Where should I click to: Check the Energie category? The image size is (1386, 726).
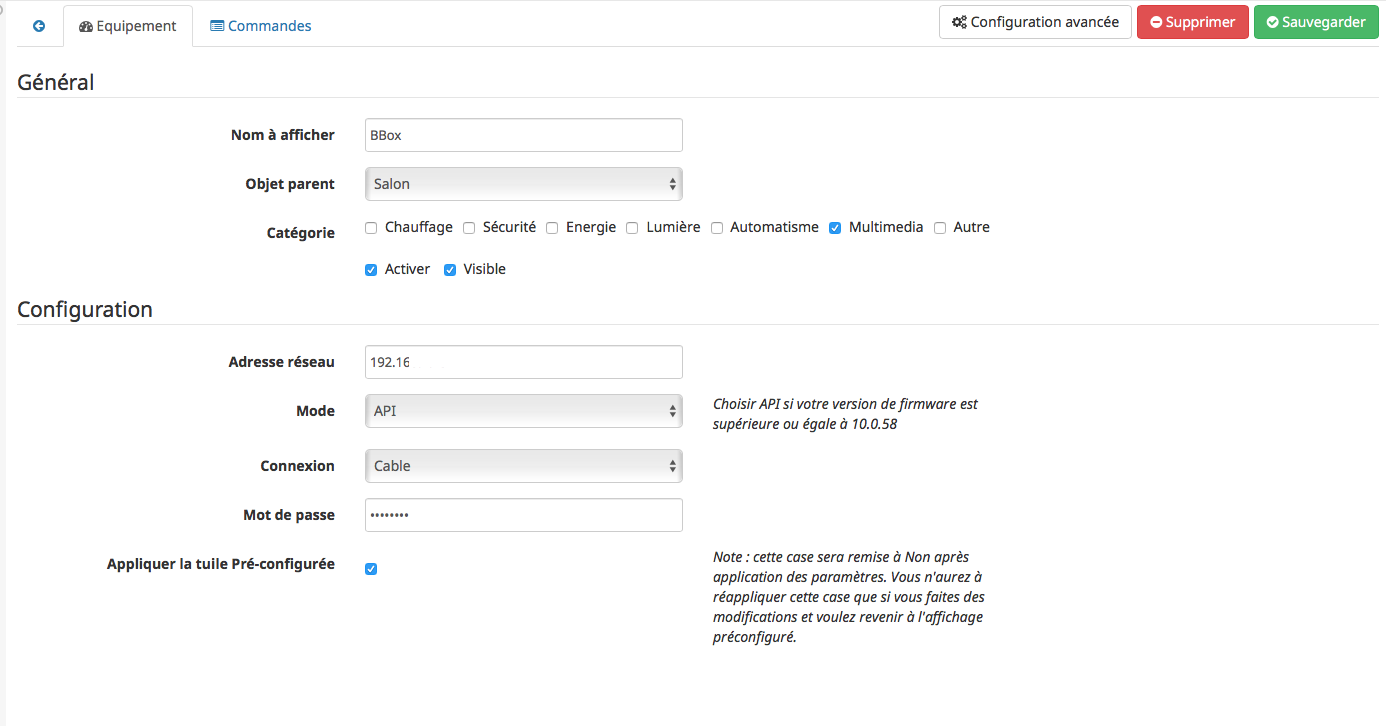coord(552,228)
